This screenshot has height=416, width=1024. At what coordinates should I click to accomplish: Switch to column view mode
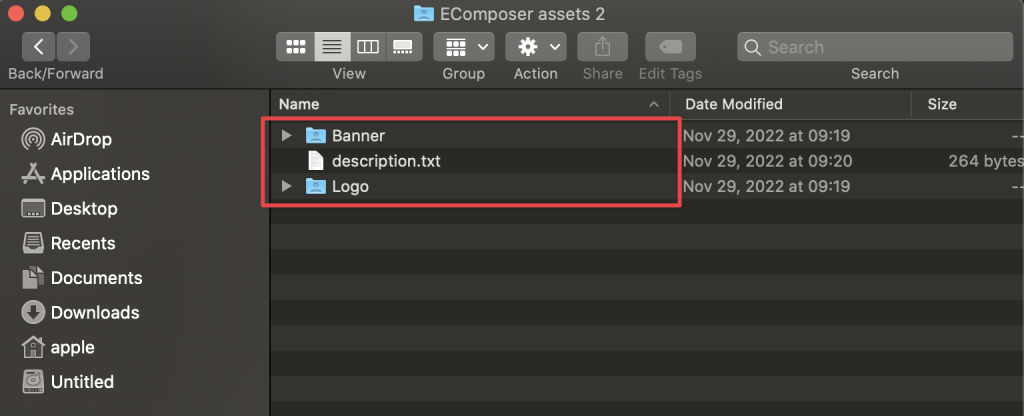[x=368, y=47]
